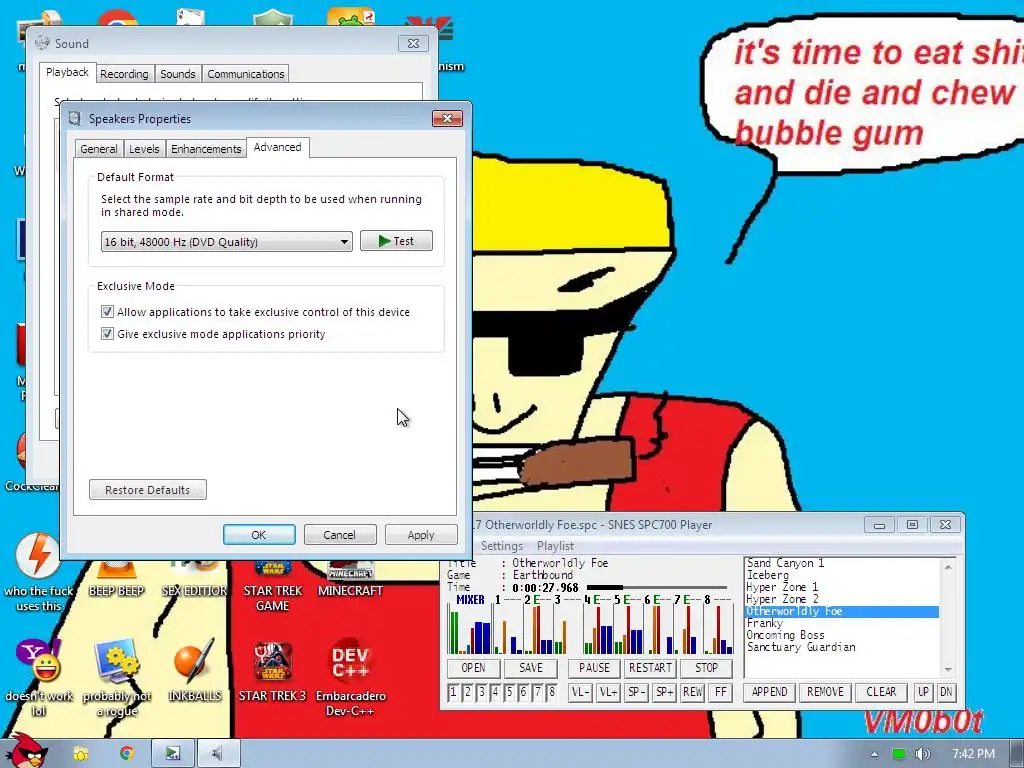This screenshot has height=768, width=1024.
Task: Raise volume with VL+ button
Action: click(608, 692)
